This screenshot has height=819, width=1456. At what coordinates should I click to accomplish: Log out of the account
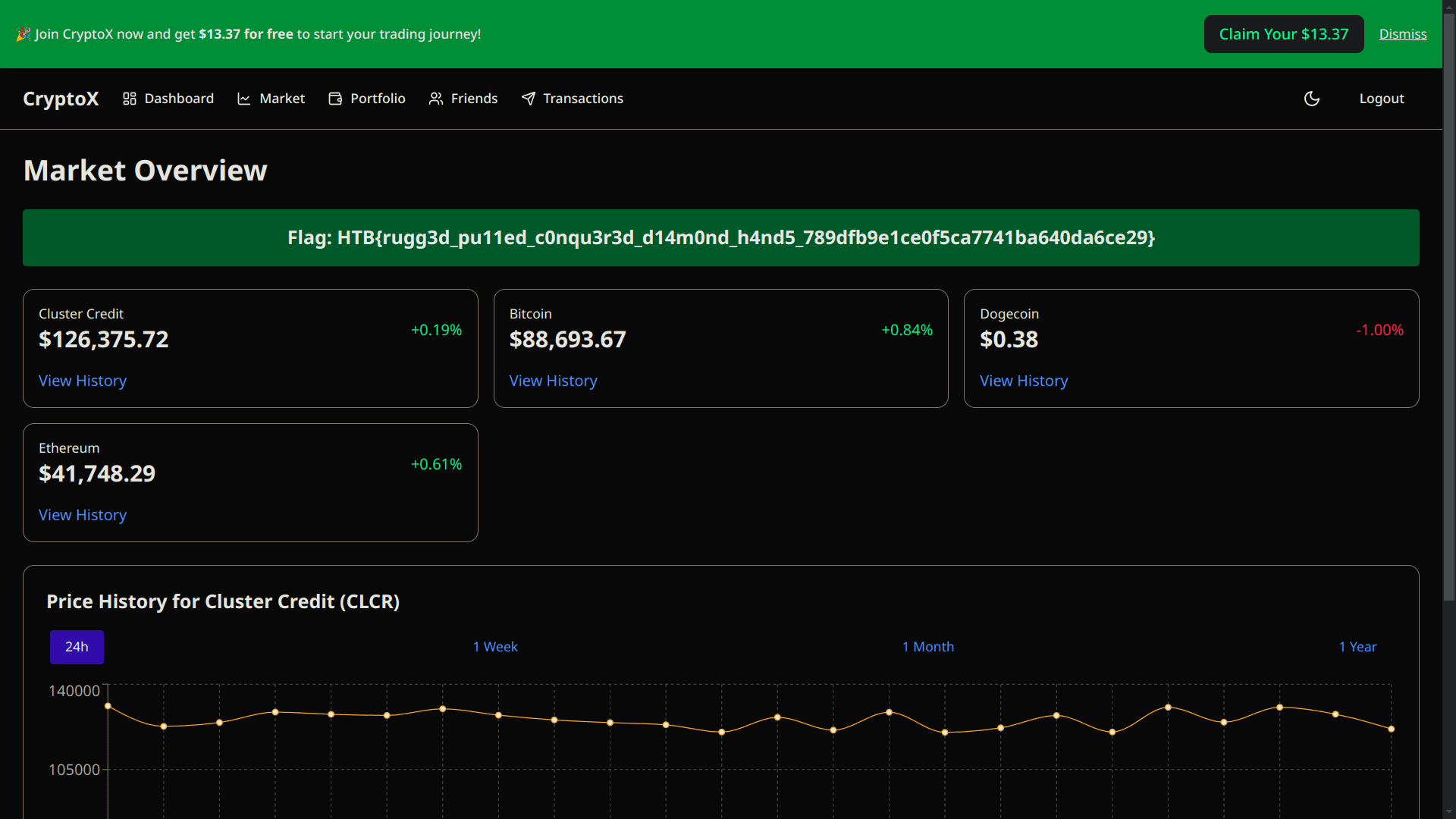pyautogui.click(x=1381, y=99)
